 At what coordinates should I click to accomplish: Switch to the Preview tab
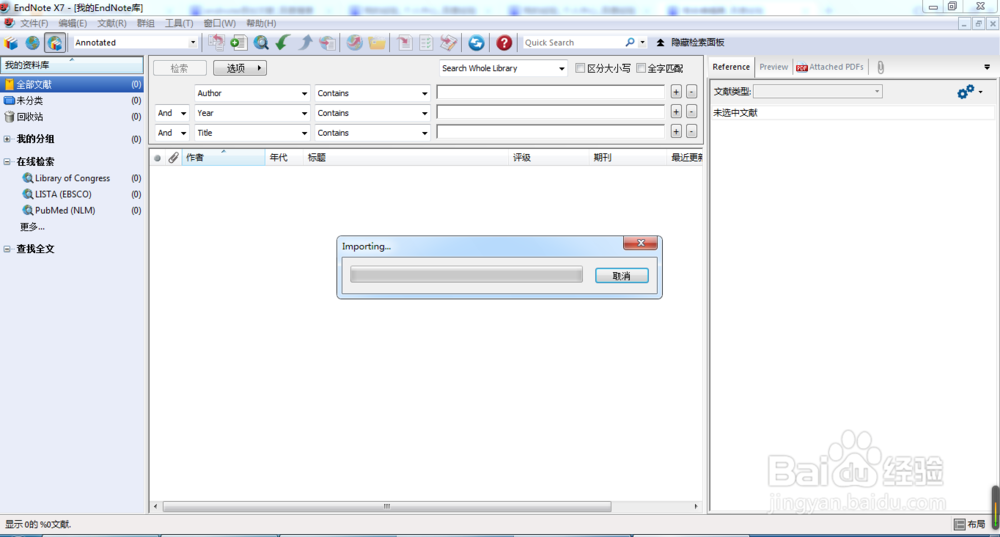[774, 67]
